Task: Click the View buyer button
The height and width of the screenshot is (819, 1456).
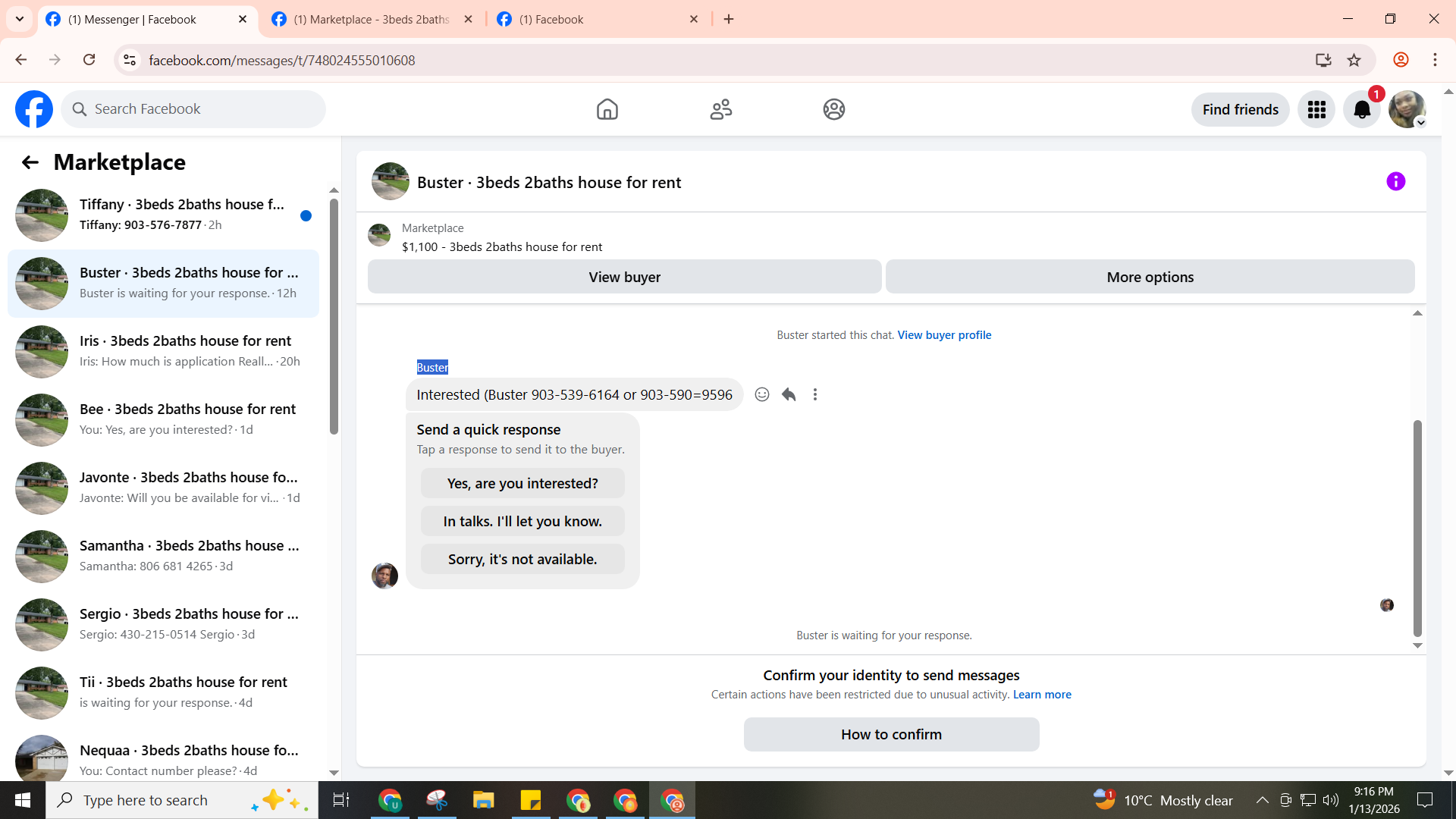Action: pyautogui.click(x=624, y=277)
